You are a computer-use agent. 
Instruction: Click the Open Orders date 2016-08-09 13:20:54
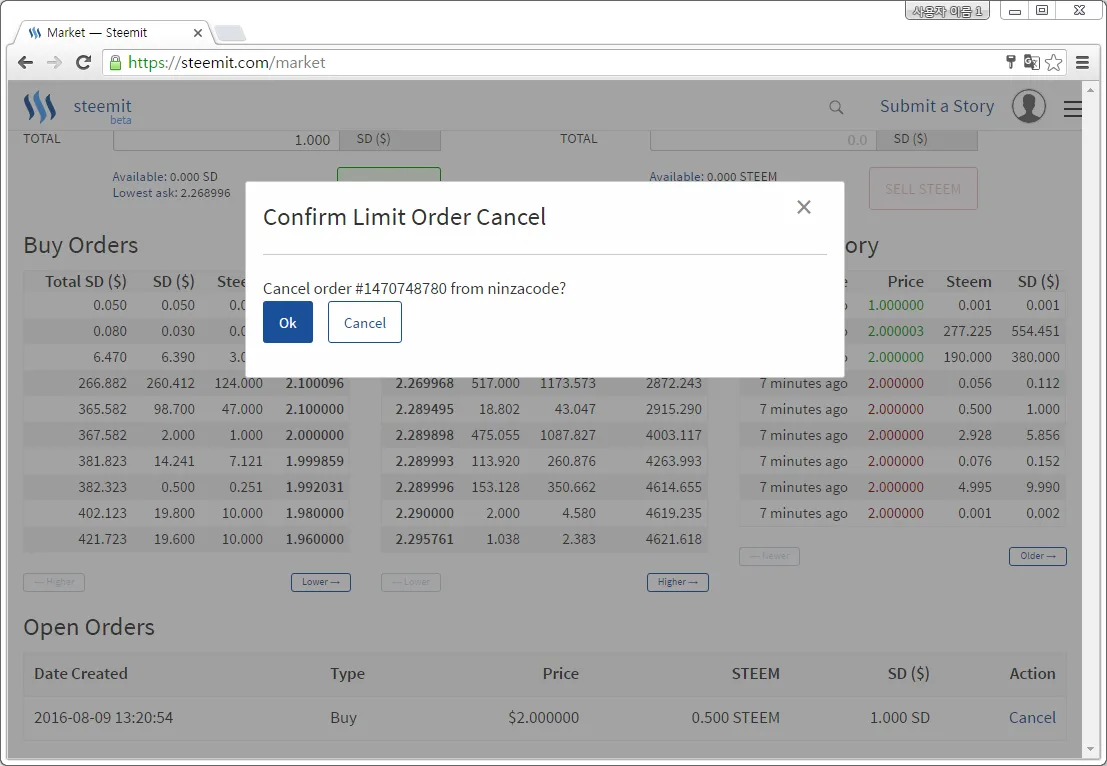(x=104, y=717)
